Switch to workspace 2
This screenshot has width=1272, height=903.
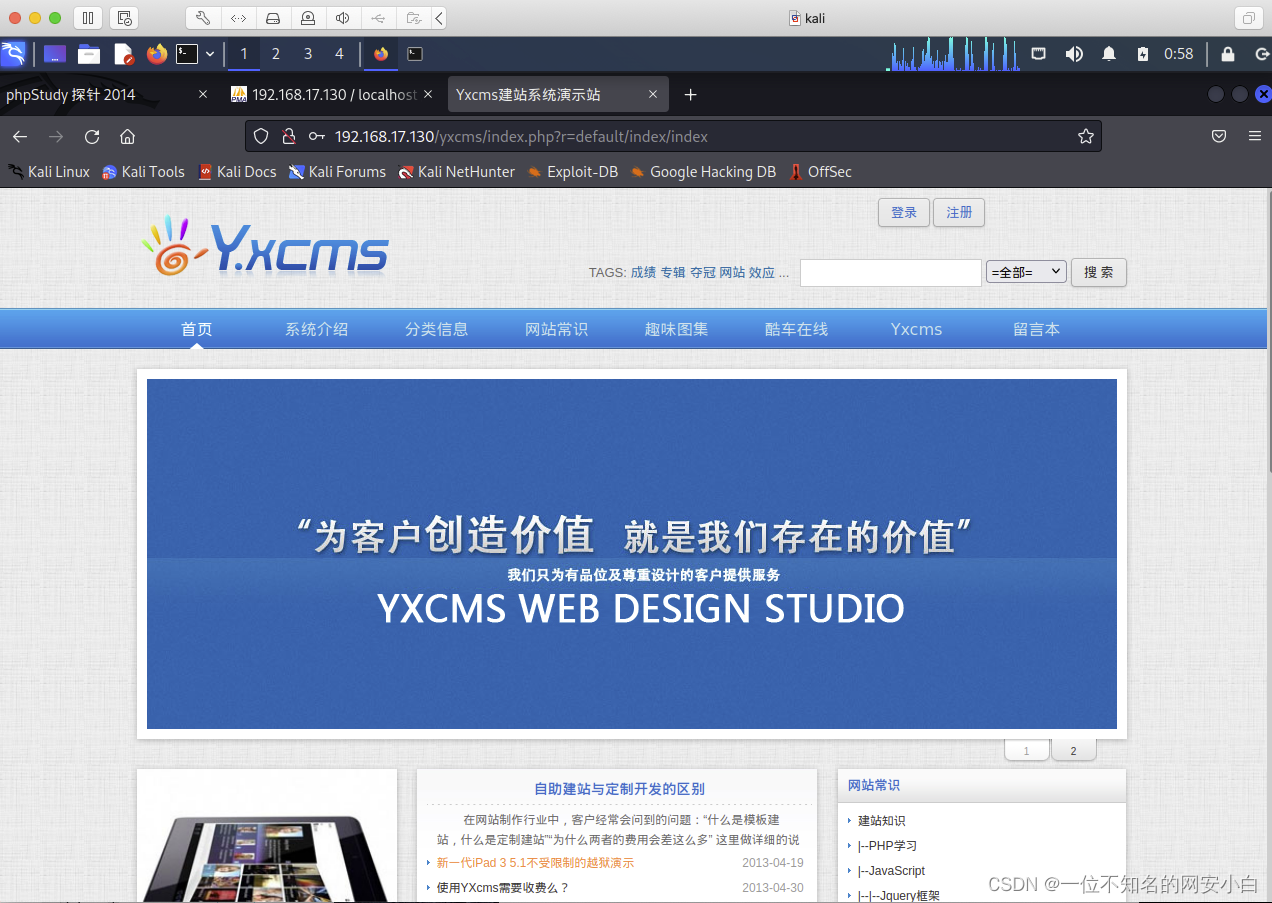pyautogui.click(x=276, y=54)
